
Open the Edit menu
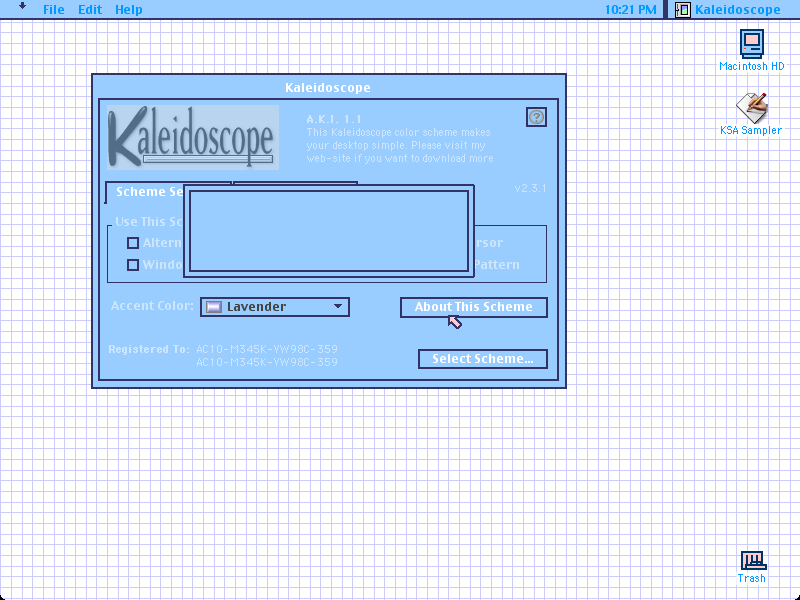(x=90, y=10)
